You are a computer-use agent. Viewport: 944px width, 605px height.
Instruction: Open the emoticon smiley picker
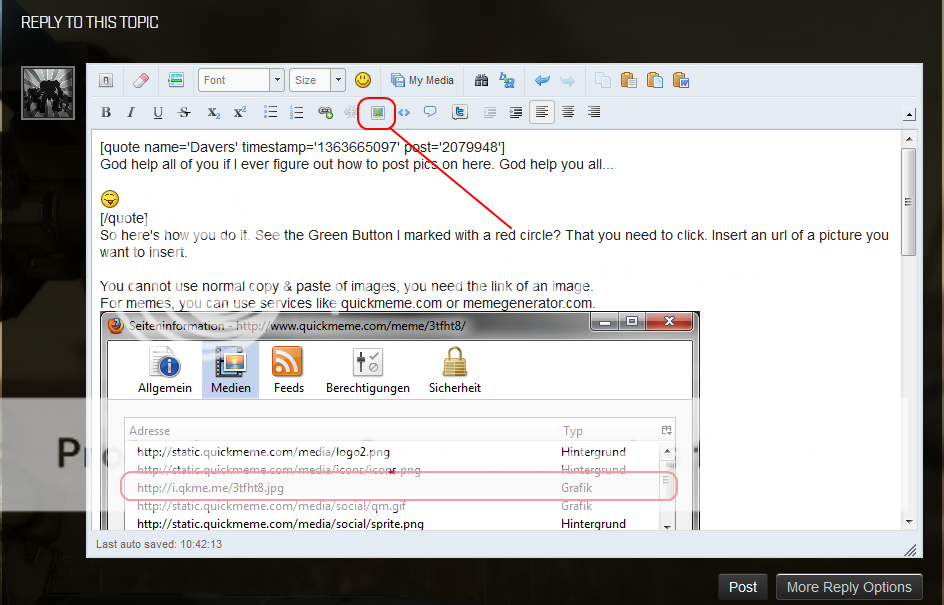point(363,80)
